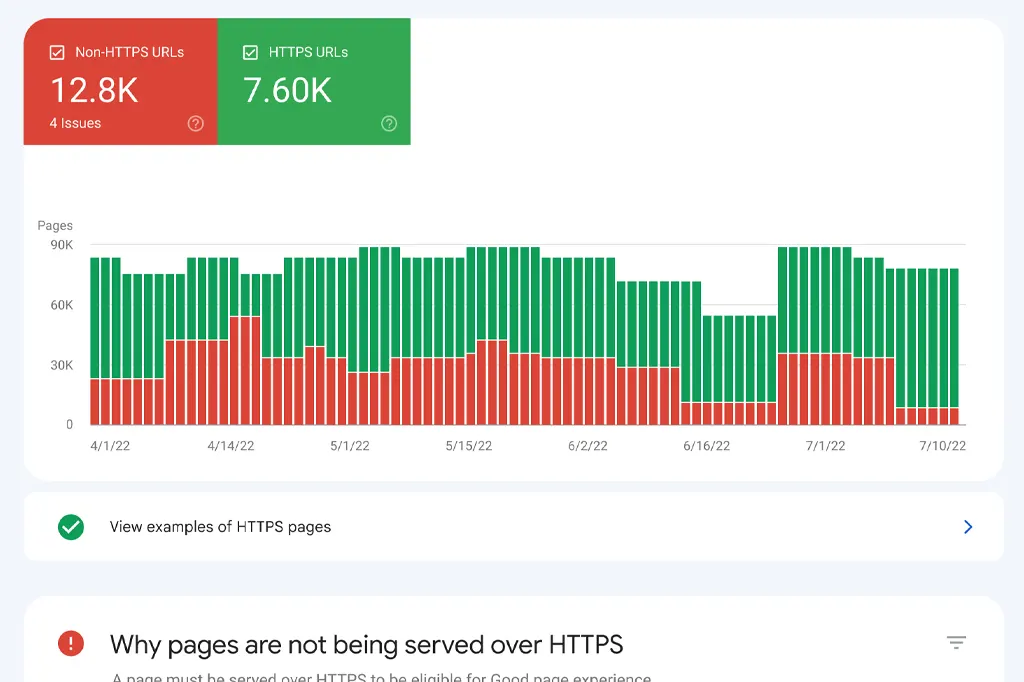Click the 4/1/22 date label on chart
Screen dimensions: 1024x682
(110, 446)
